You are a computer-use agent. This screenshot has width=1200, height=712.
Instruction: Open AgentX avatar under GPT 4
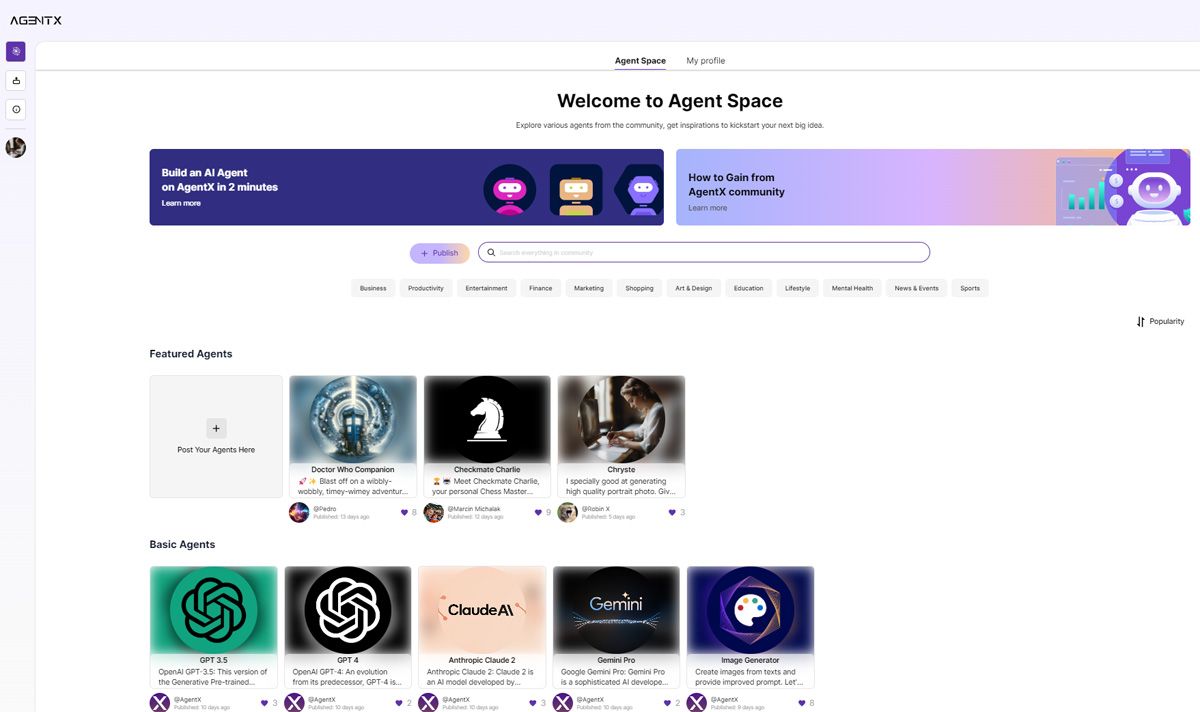click(294, 702)
